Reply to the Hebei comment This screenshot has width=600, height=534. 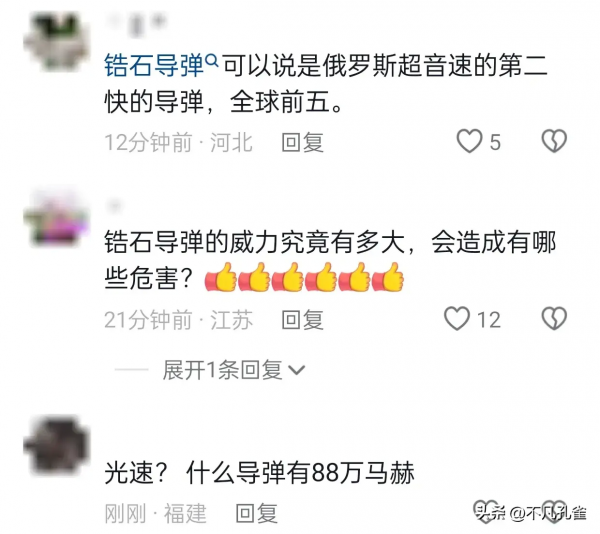tap(303, 142)
